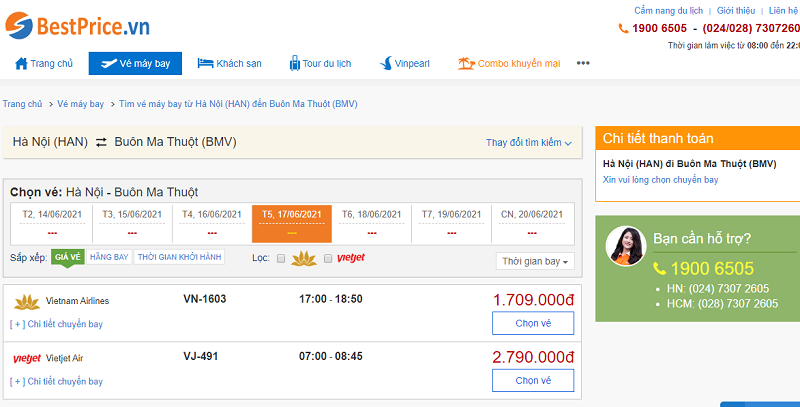The height and width of the screenshot is (407, 800).
Task: Open the Thời gian bay dropdown
Action: (x=535, y=261)
